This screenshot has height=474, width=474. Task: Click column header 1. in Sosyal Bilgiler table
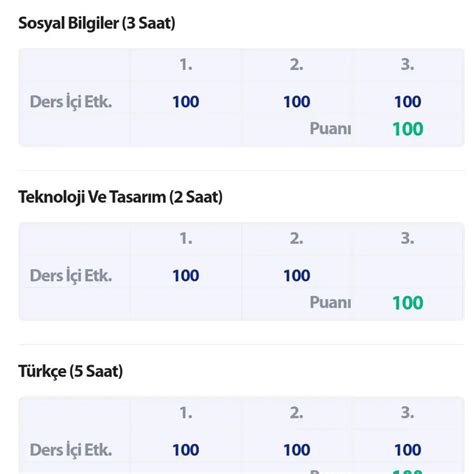[186, 65]
